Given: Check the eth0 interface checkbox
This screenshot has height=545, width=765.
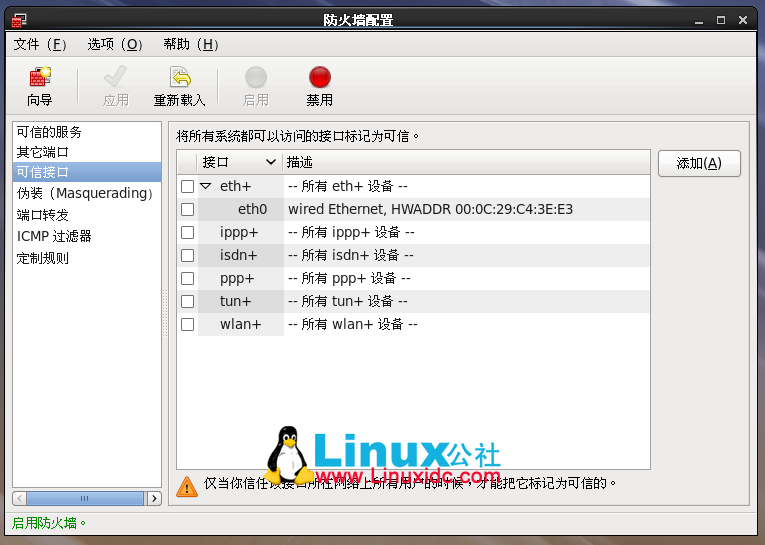Looking at the screenshot, I should (187, 209).
